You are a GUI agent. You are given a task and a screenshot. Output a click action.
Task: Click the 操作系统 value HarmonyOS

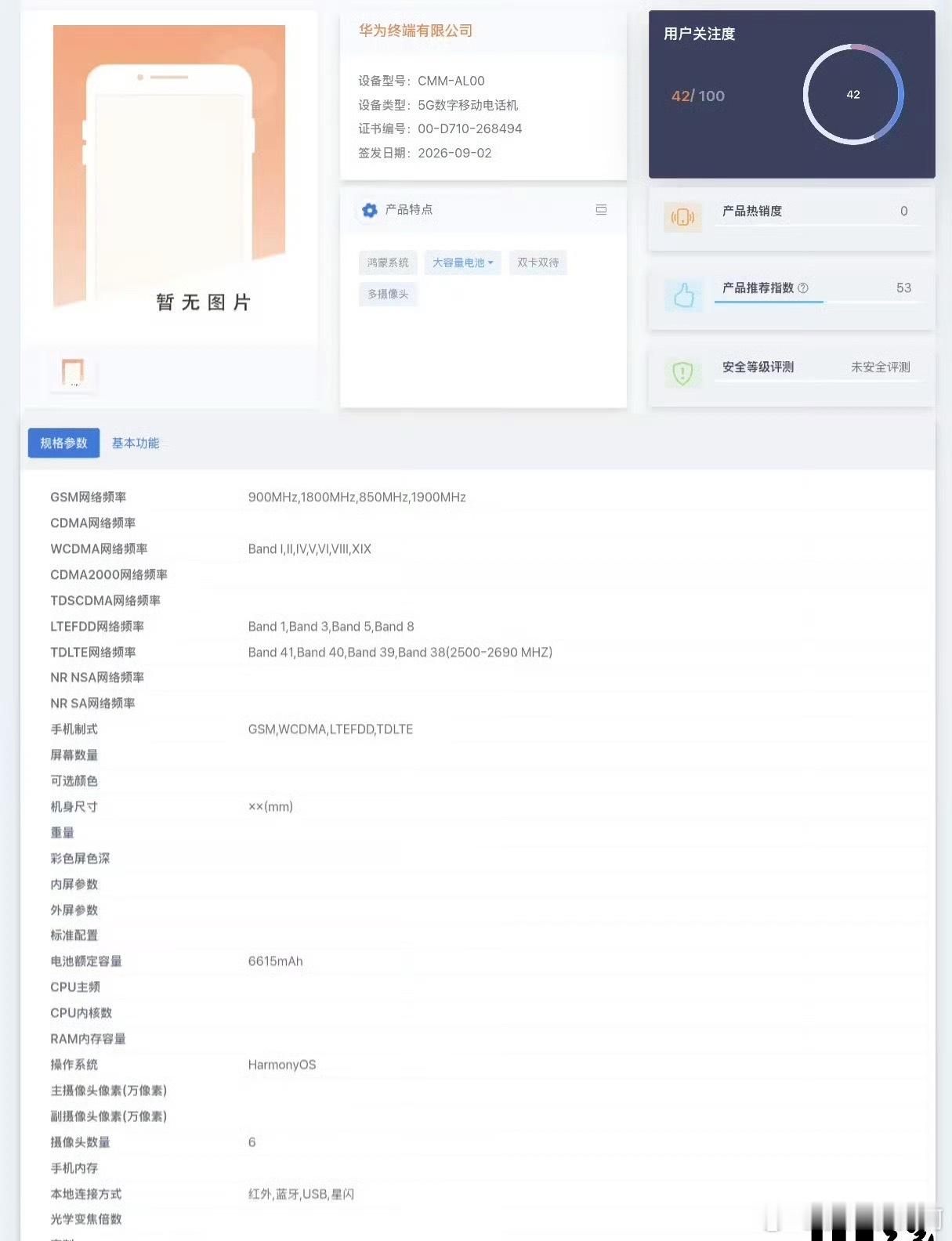282,1065
